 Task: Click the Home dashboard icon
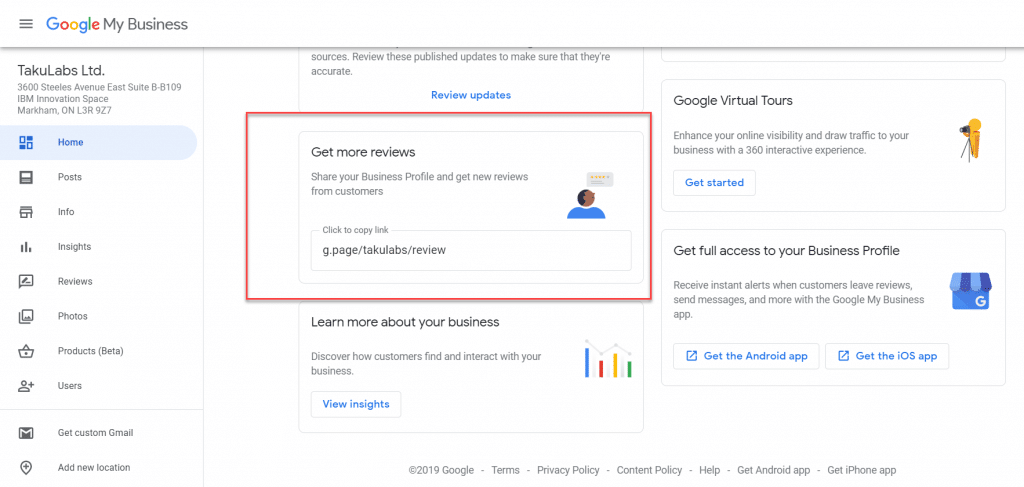(x=25, y=142)
